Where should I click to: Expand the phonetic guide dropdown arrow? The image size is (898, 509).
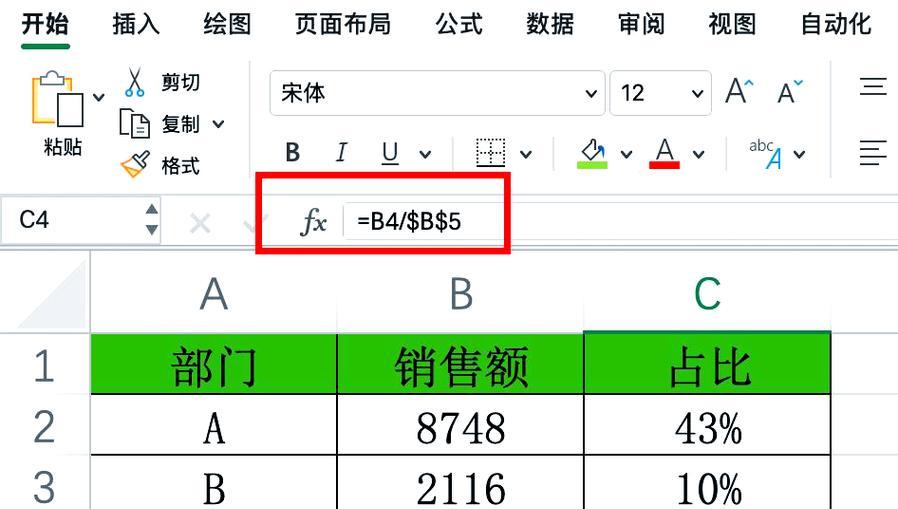click(x=799, y=154)
